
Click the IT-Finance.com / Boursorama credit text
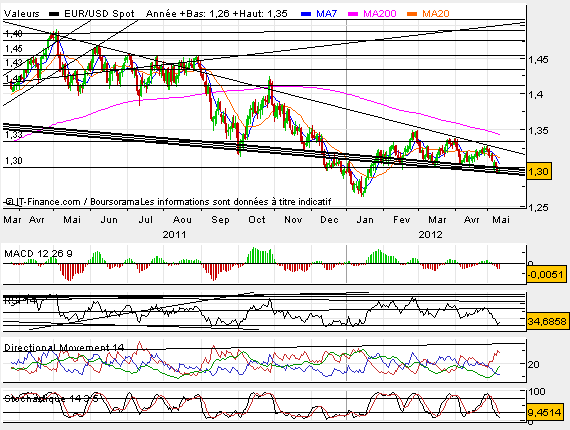[73, 202]
